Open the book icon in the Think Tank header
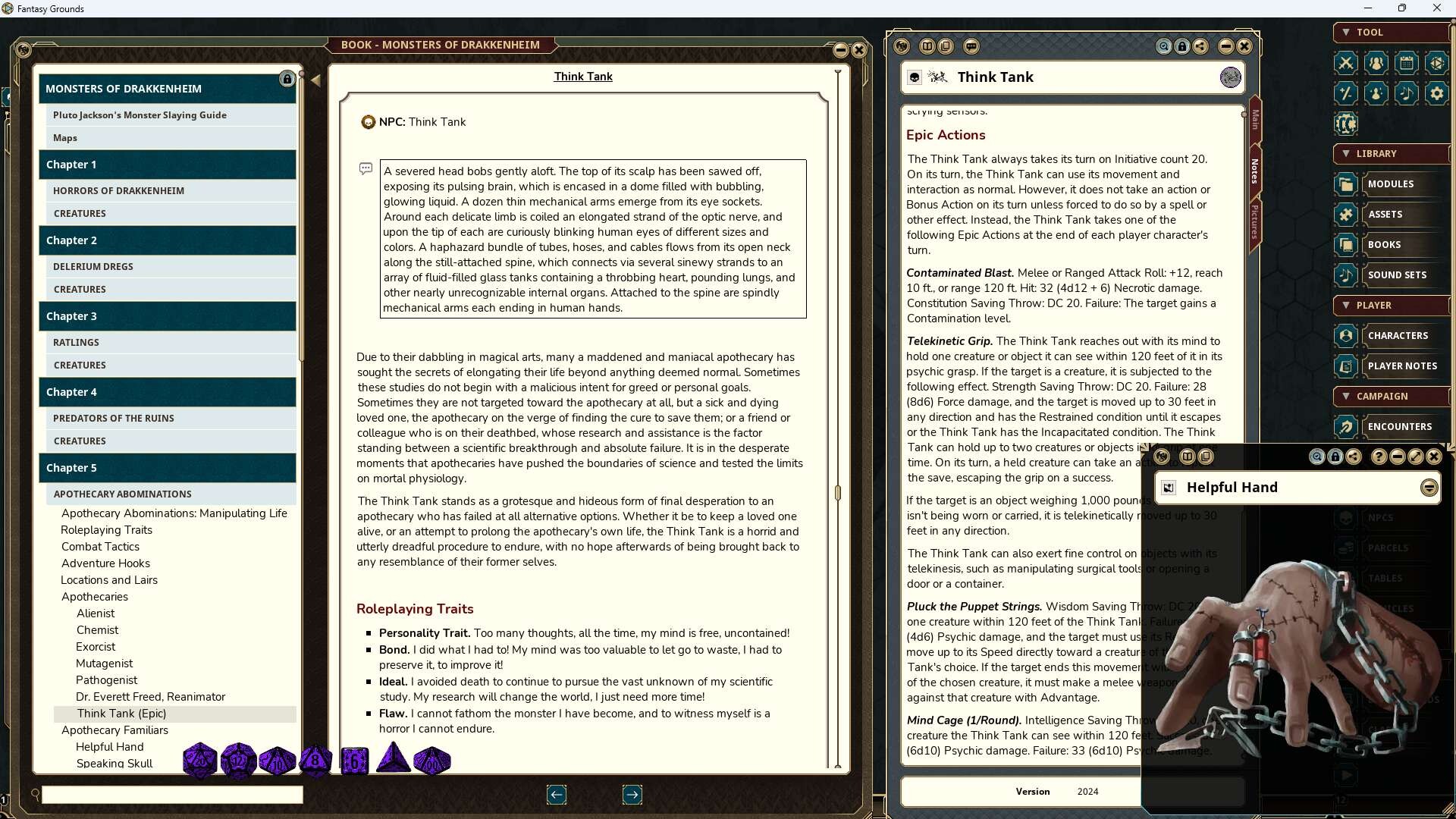 927,46
